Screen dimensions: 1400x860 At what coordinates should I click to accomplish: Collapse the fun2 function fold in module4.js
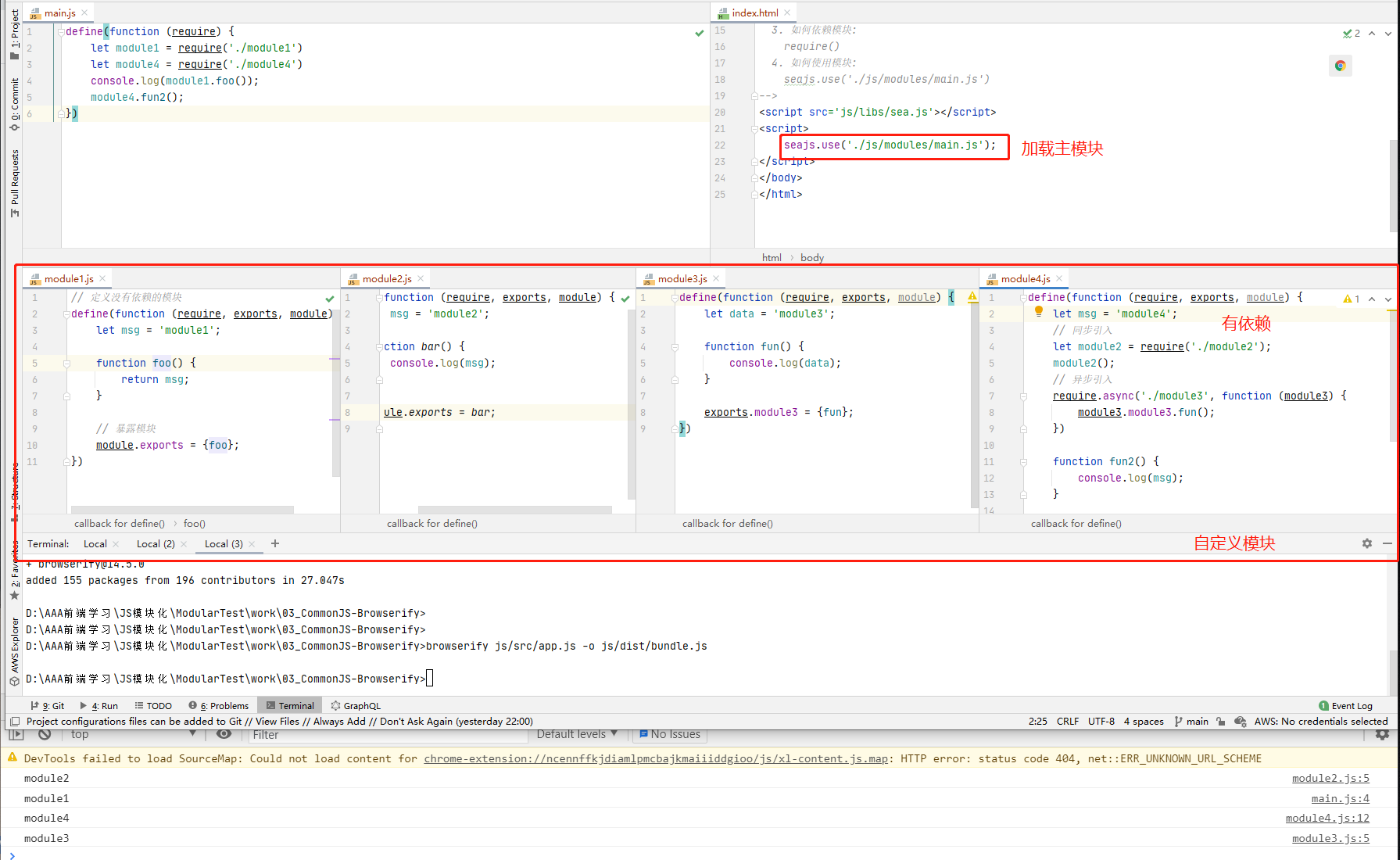(1023, 462)
